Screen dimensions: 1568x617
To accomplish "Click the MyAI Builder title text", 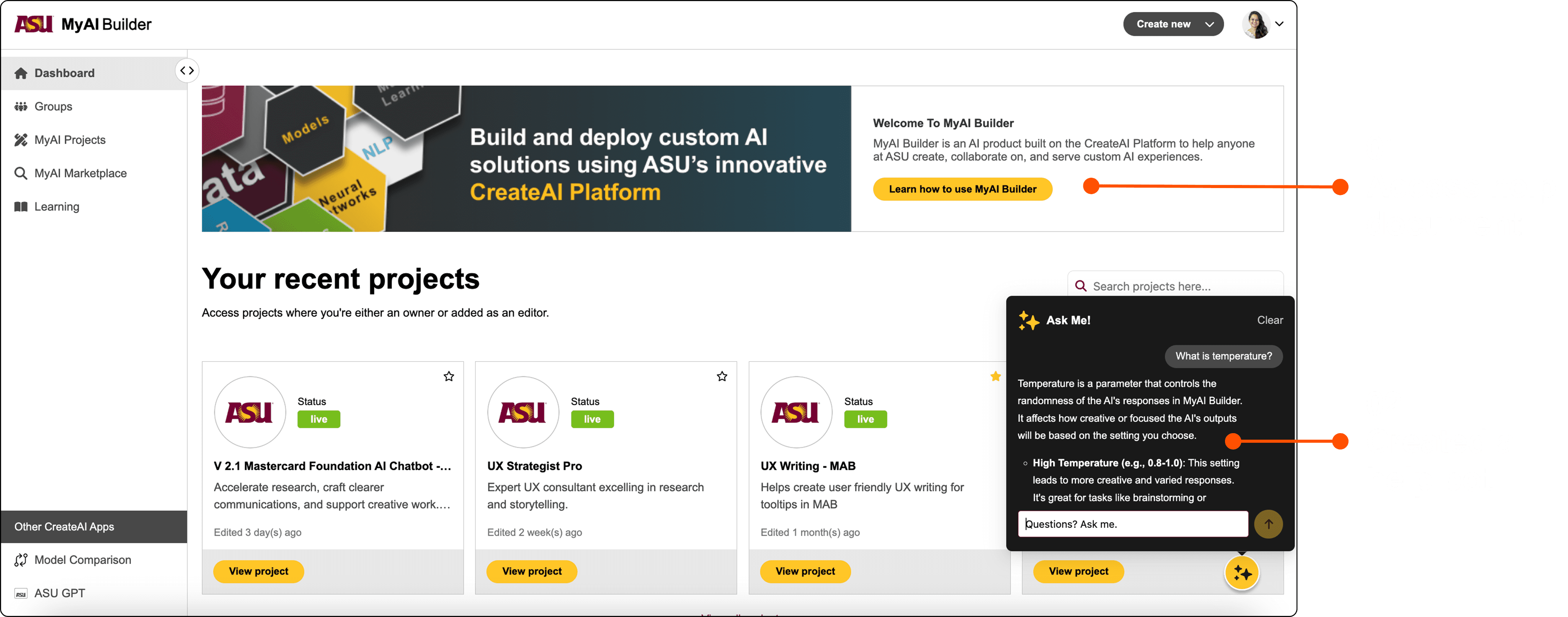I will [x=106, y=25].
